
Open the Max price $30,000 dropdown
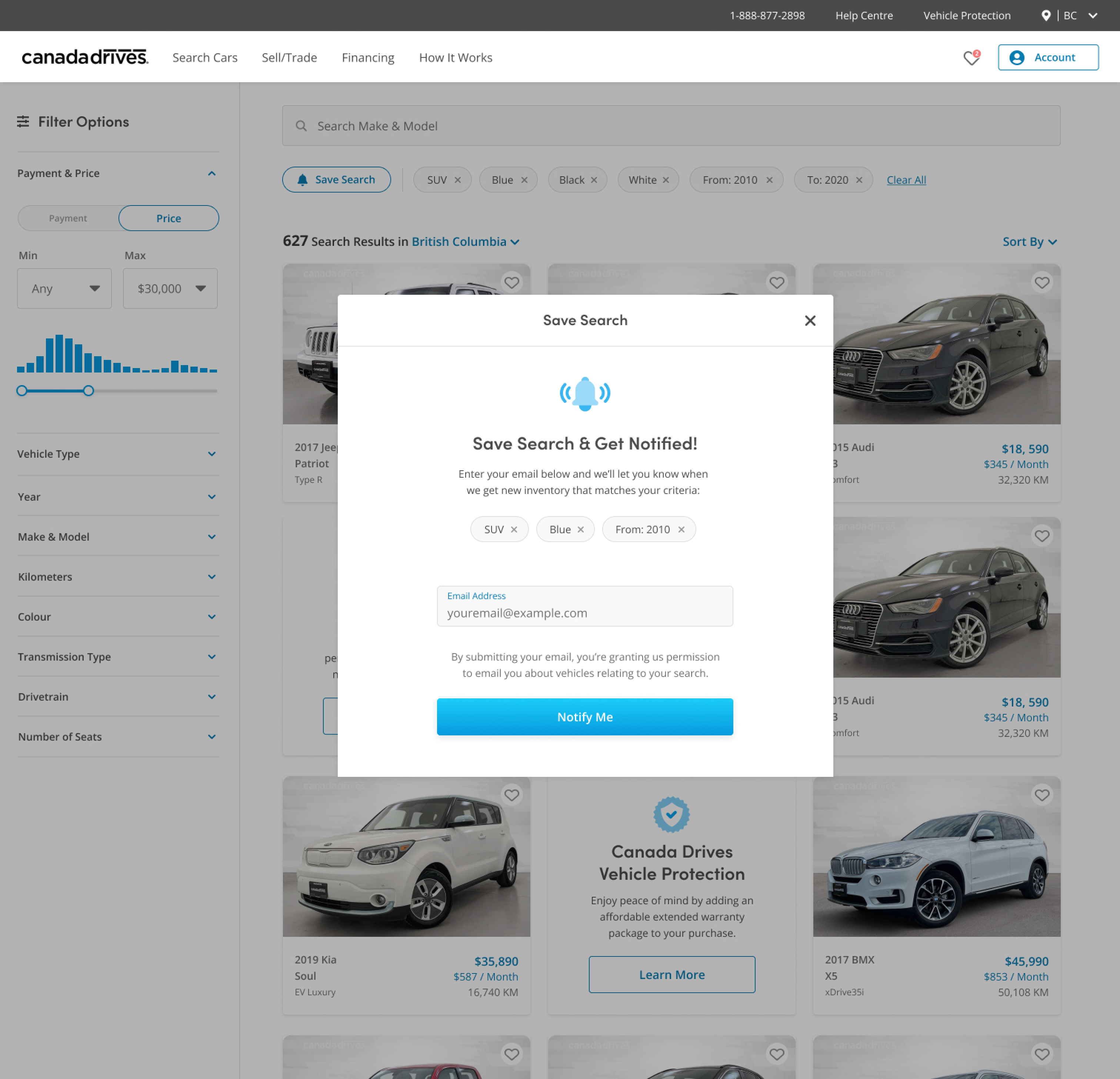(170, 288)
